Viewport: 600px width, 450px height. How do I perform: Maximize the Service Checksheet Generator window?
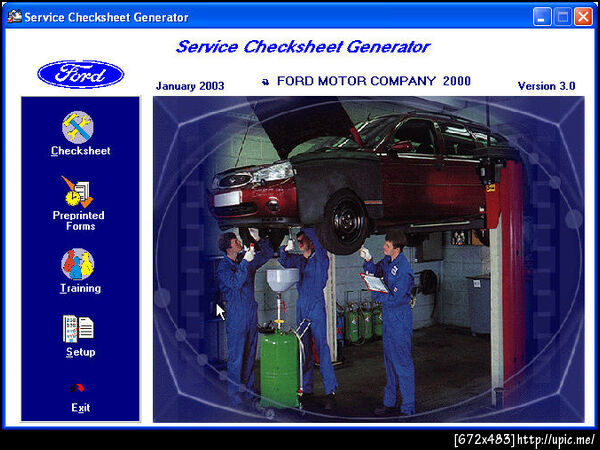pyautogui.click(x=562, y=17)
